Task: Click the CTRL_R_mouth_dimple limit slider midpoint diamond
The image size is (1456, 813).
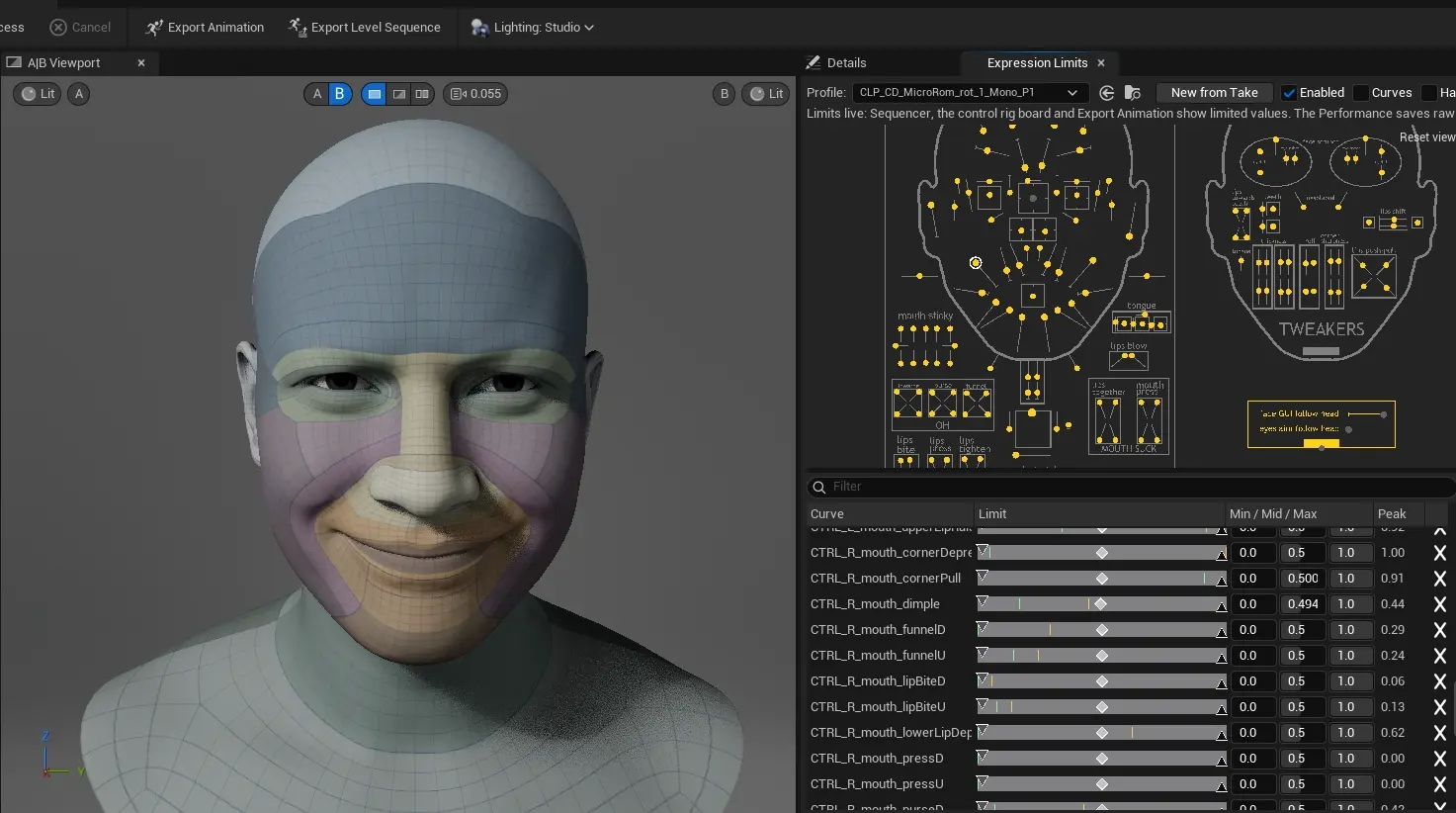Action: click(x=1101, y=604)
